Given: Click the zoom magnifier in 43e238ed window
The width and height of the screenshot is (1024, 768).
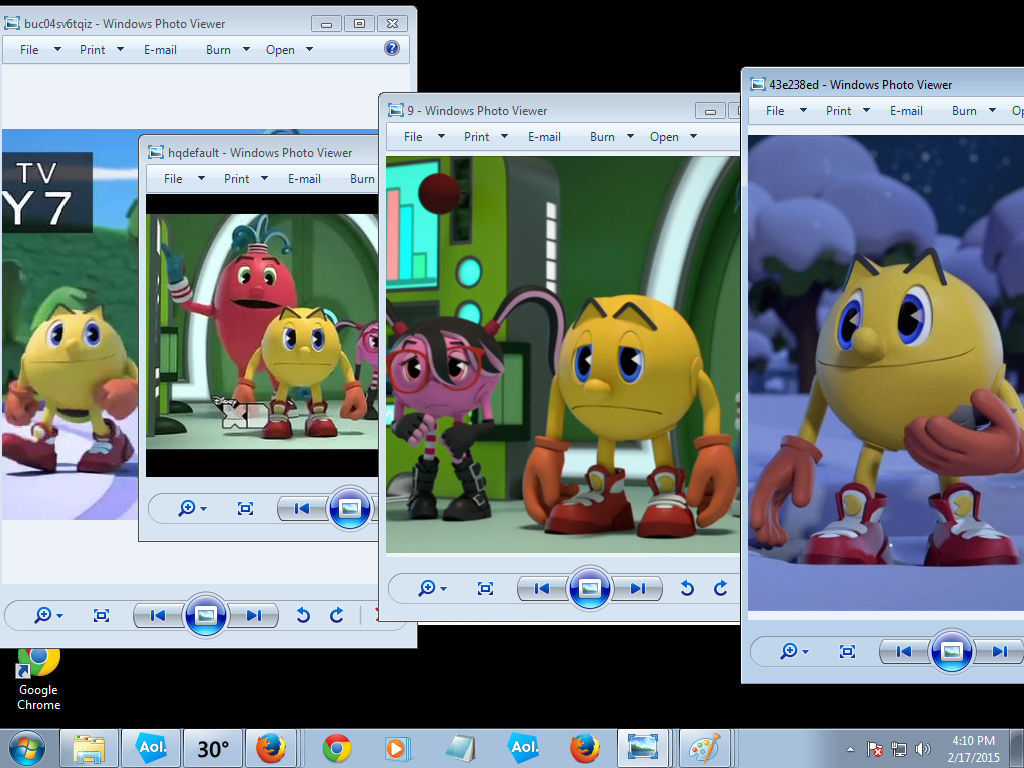Looking at the screenshot, I should click(x=789, y=651).
